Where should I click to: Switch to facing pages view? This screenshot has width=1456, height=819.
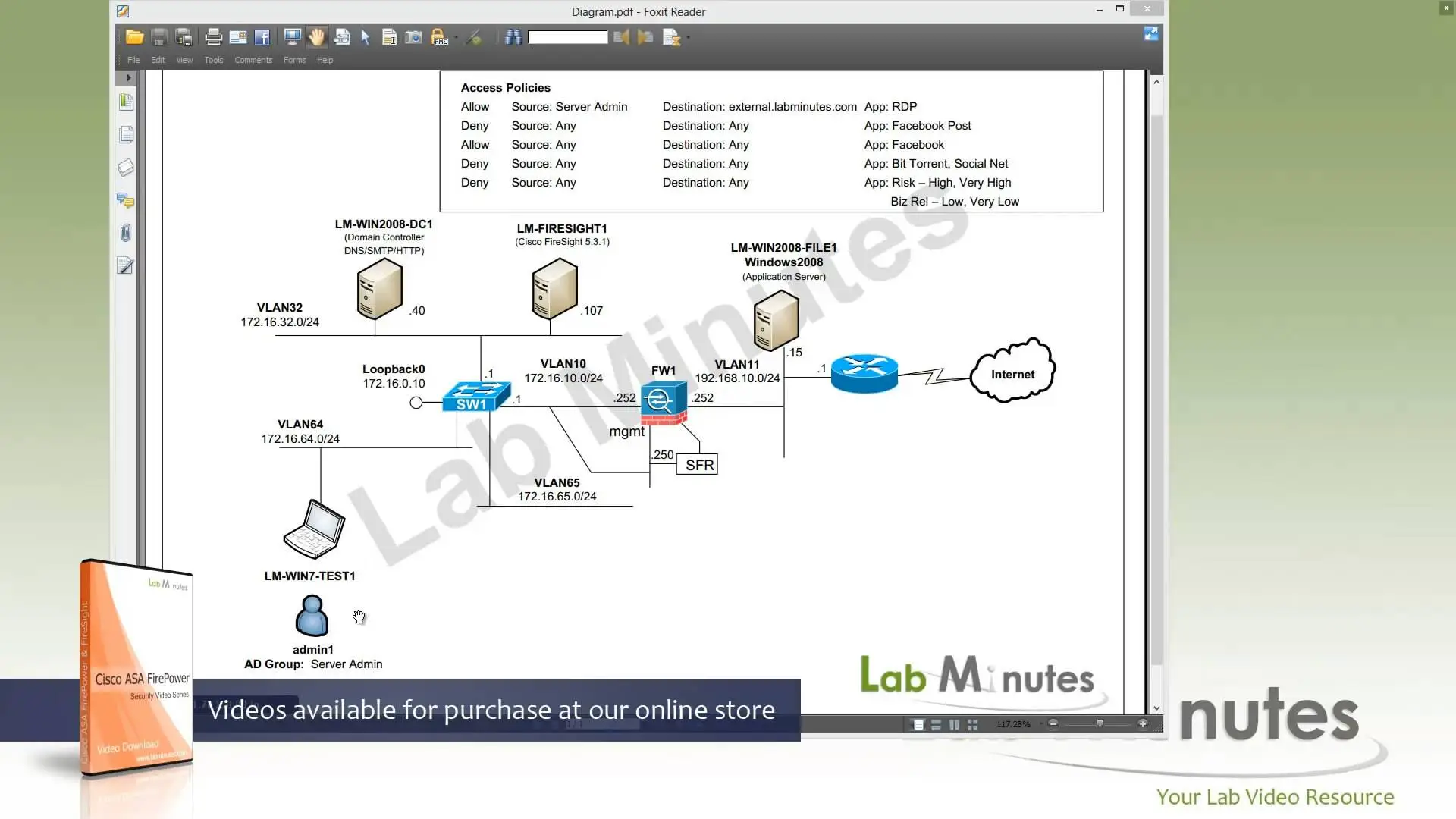point(954,724)
